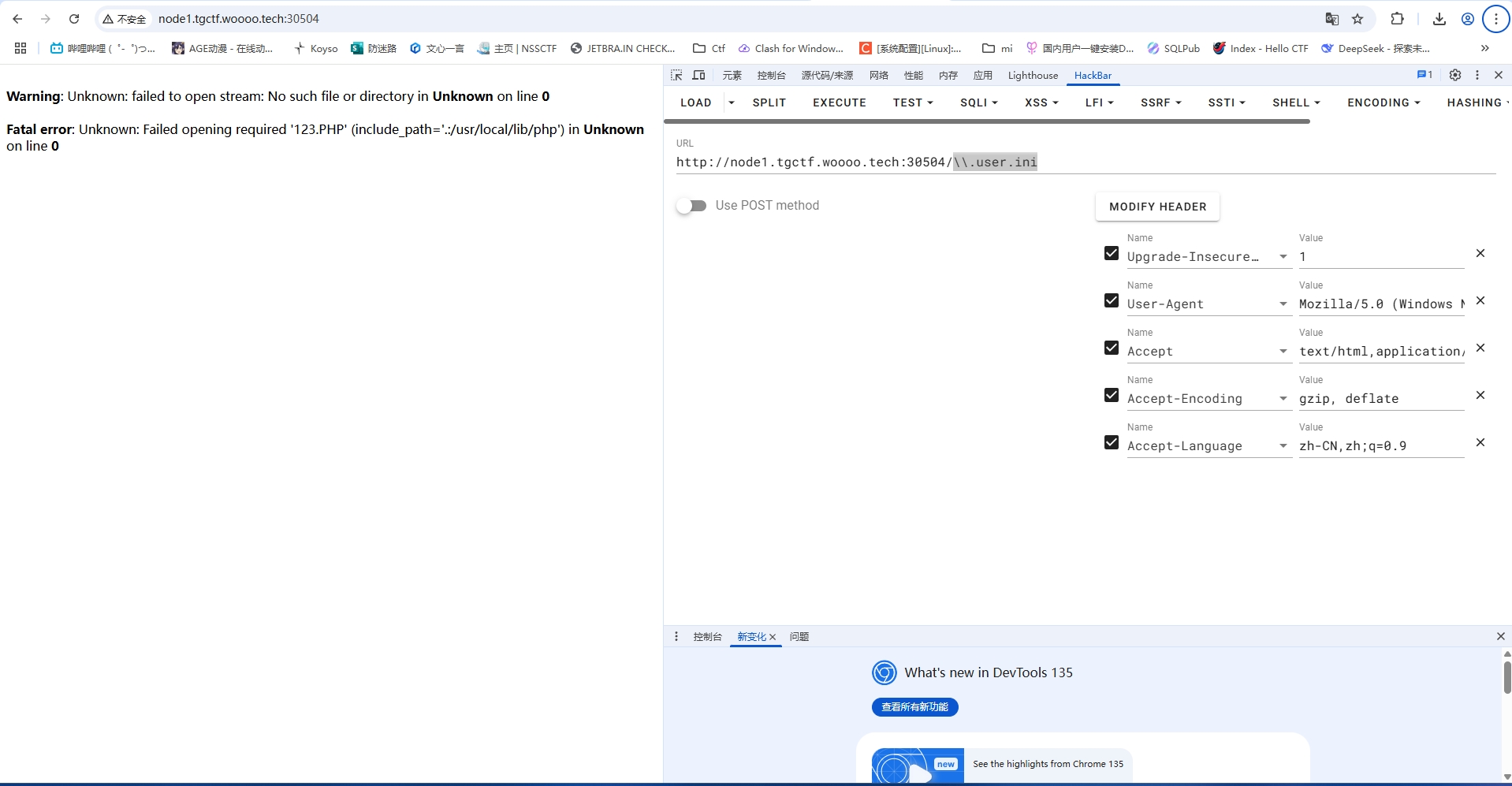Image resolution: width=1512 pixels, height=786 pixels.
Task: Go back to the previous page
Action: [x=17, y=19]
